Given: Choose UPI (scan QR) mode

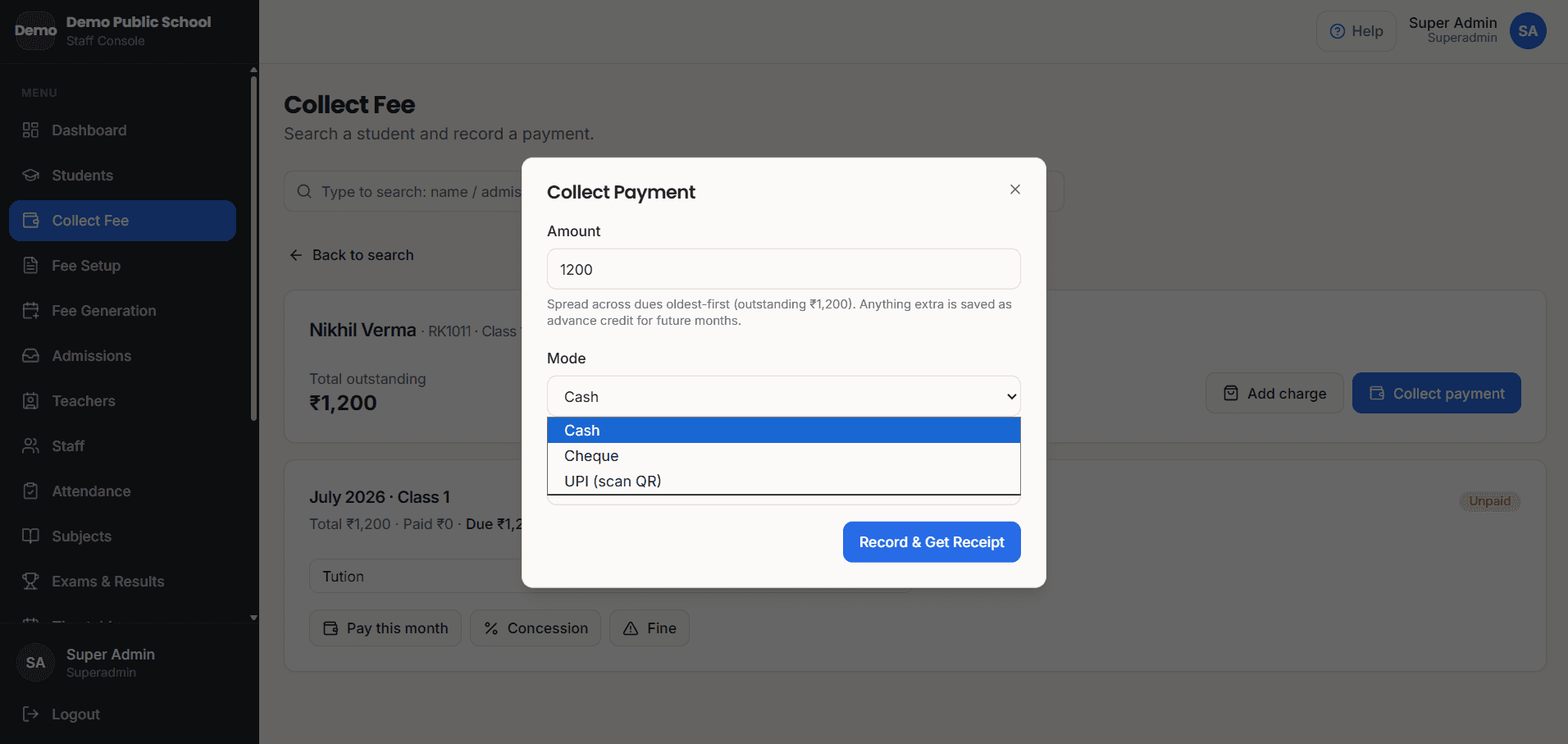Looking at the screenshot, I should click(x=783, y=482).
